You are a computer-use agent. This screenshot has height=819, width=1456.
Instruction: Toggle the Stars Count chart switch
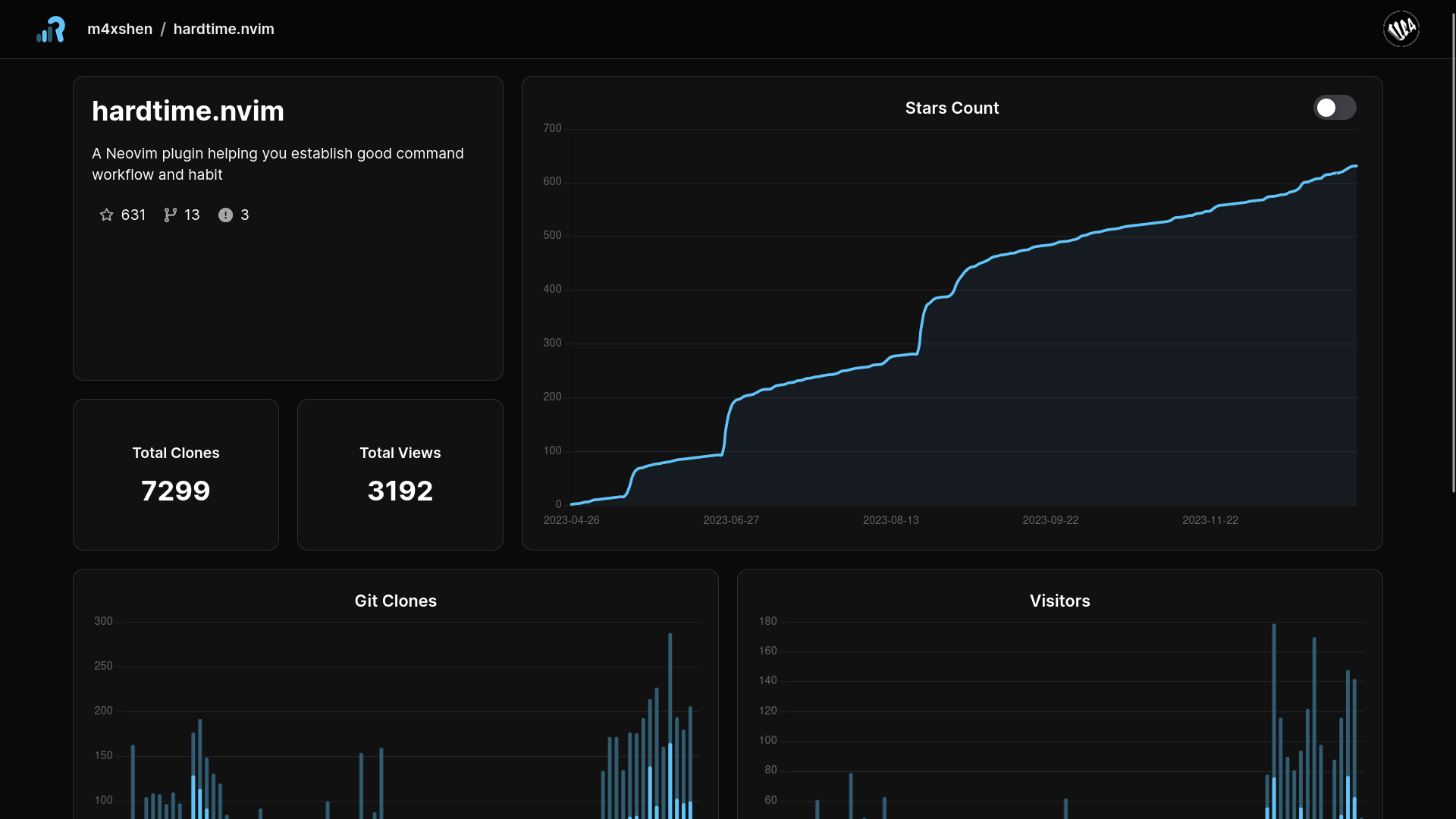coord(1335,108)
